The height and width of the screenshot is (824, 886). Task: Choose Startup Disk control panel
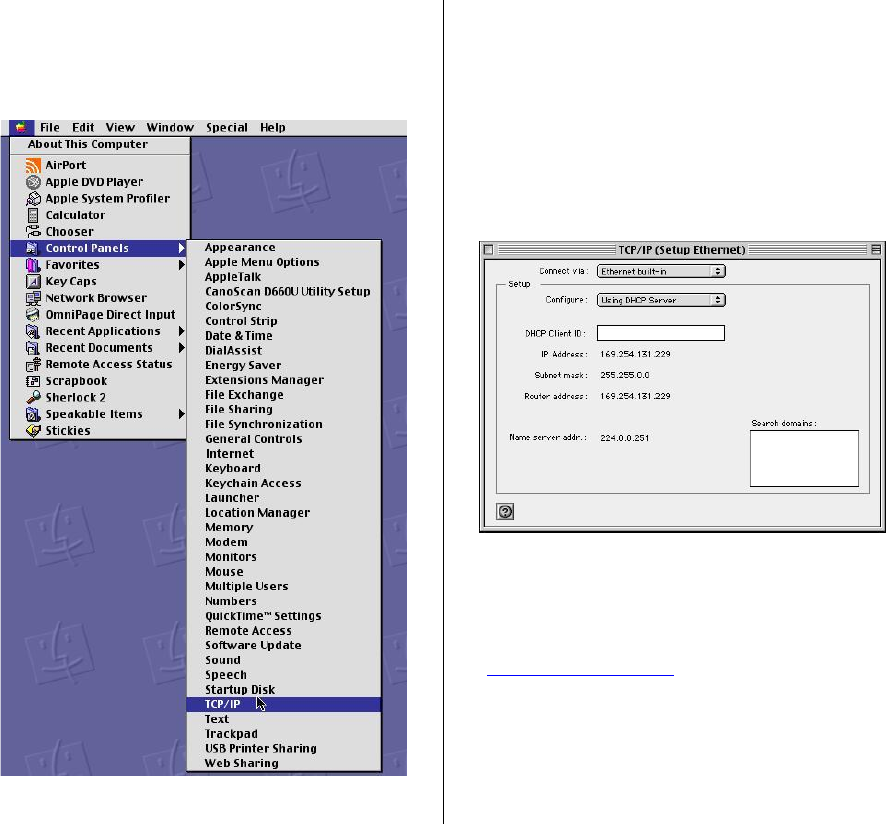coord(284,689)
